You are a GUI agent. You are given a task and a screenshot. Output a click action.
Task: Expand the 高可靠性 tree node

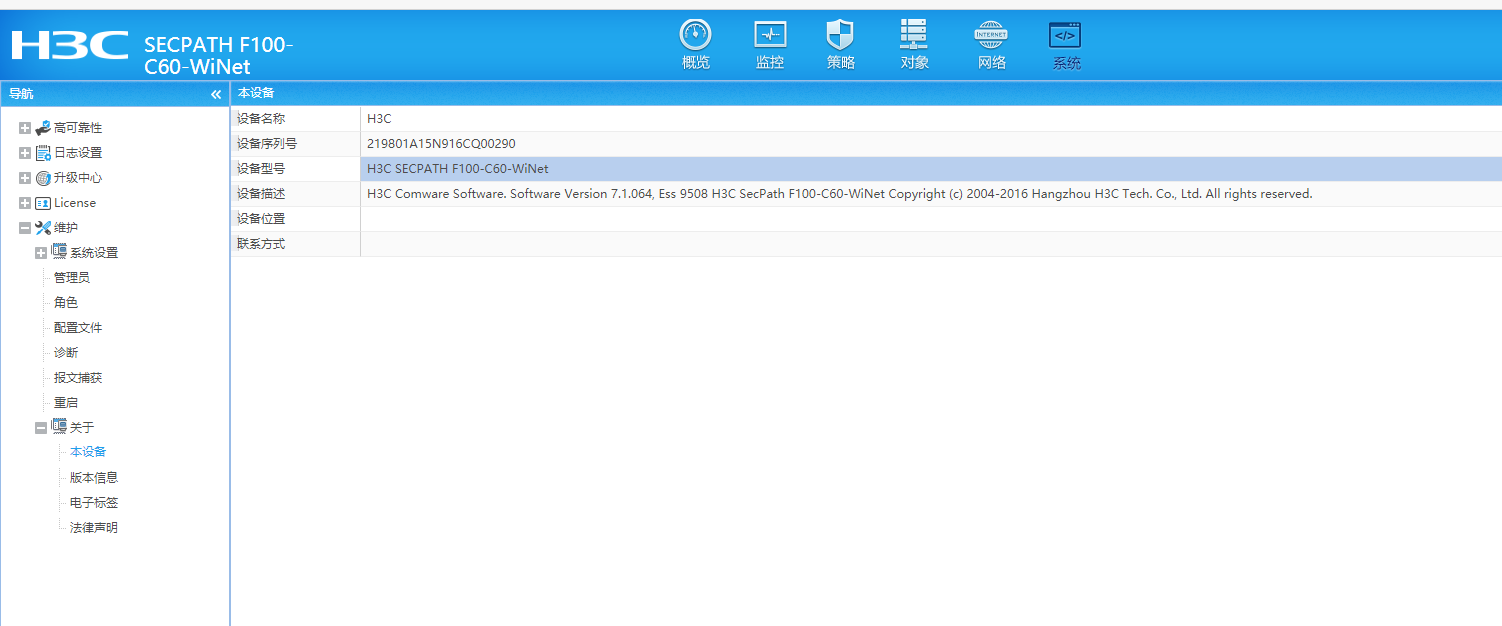(x=25, y=128)
